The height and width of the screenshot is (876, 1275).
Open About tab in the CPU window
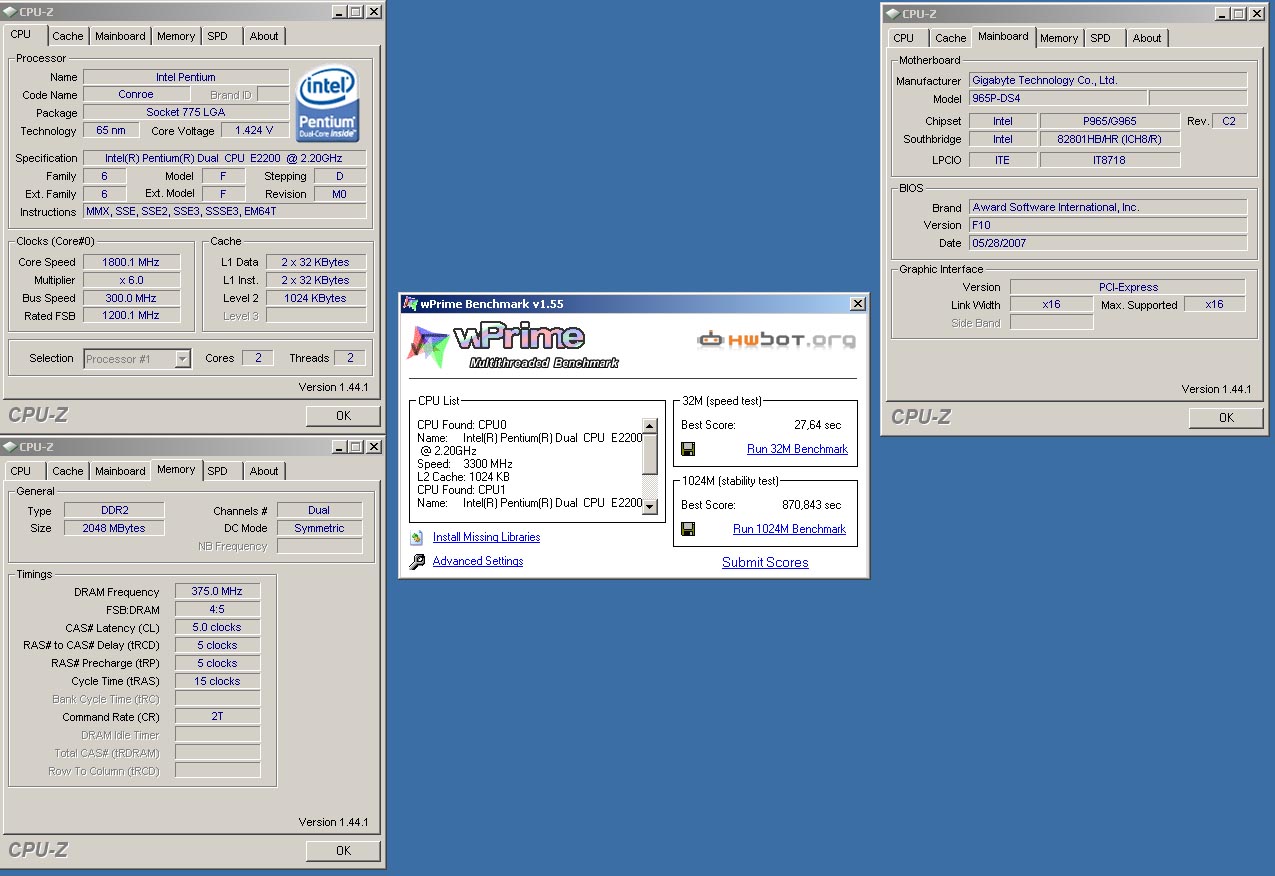[264, 36]
